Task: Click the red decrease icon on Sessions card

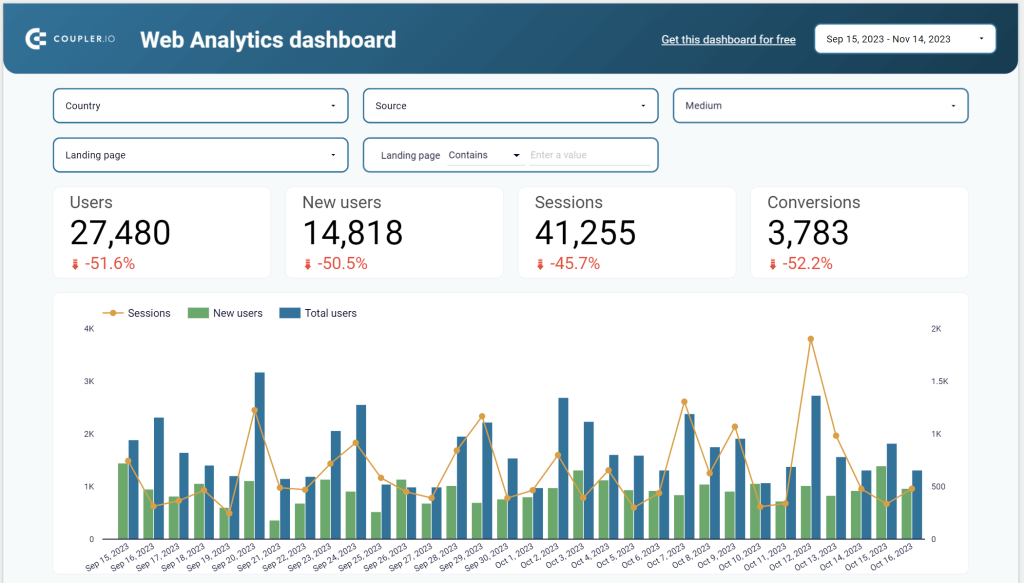Action: tap(540, 263)
